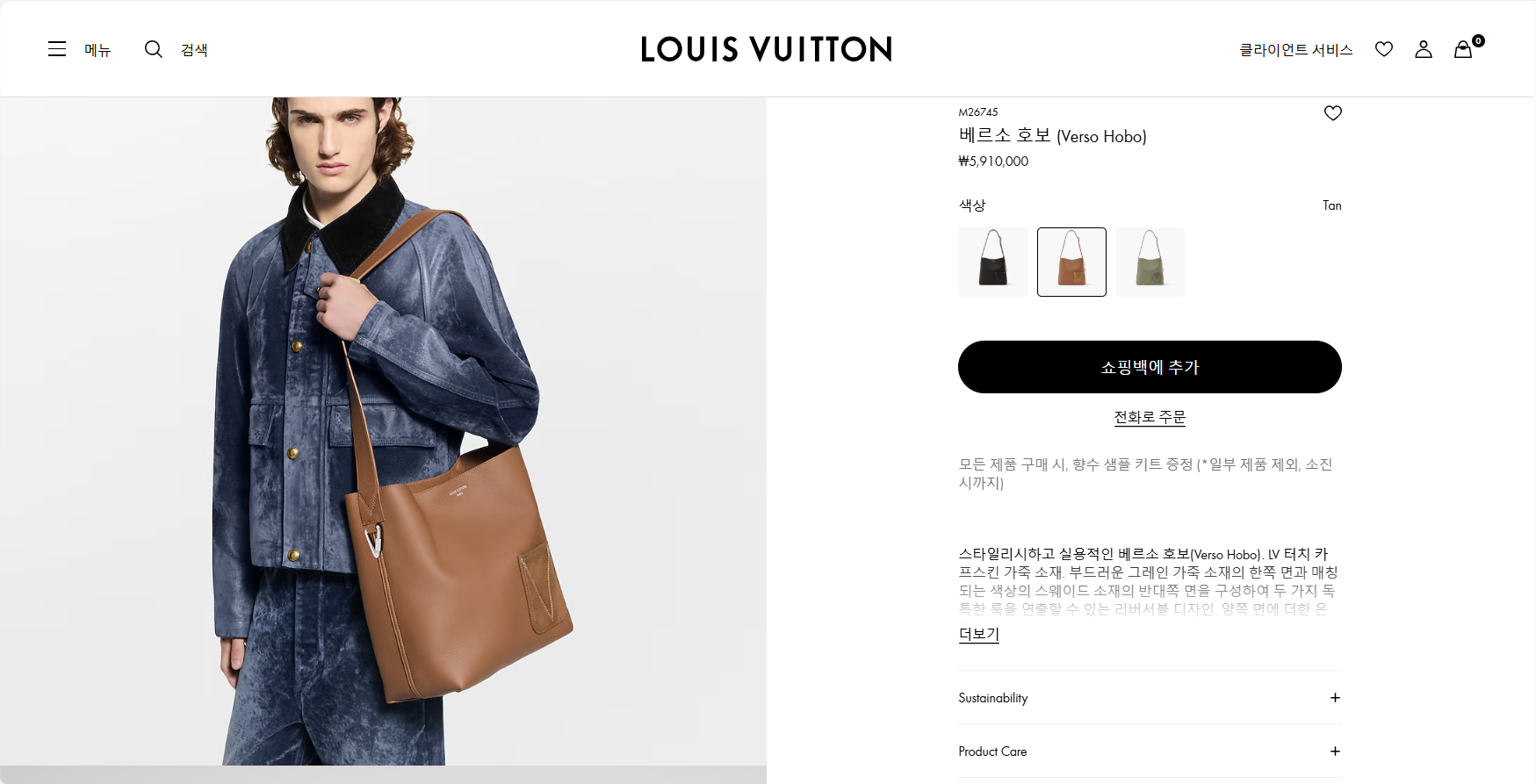Click the 메뉴 menu label
This screenshot has width=1536, height=784.
coord(97,50)
